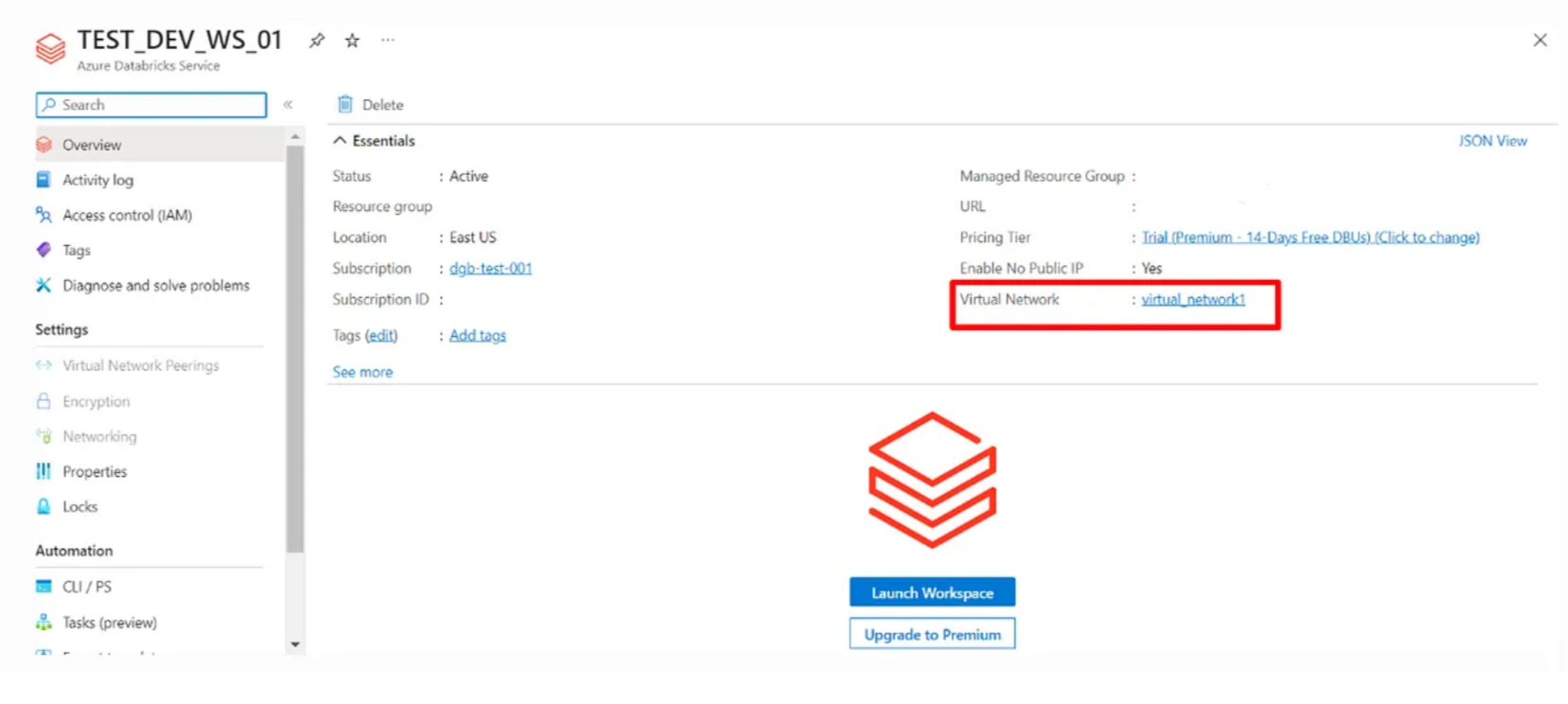This screenshot has width=1568, height=704.
Task: Click the Tags purple tag icon
Action: coord(44,250)
